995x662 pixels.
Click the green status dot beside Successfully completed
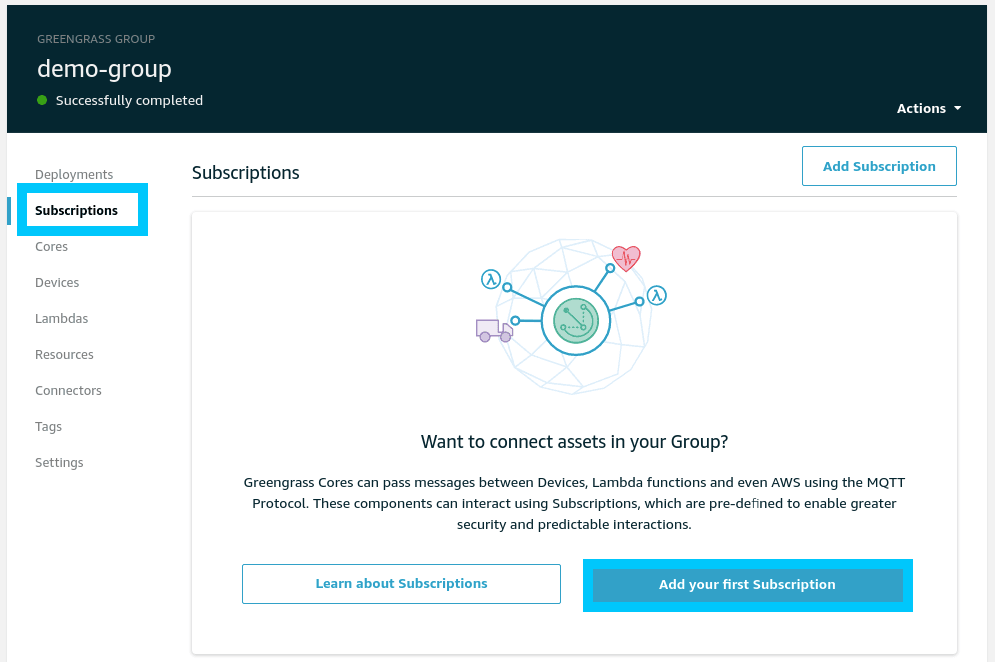coord(42,100)
